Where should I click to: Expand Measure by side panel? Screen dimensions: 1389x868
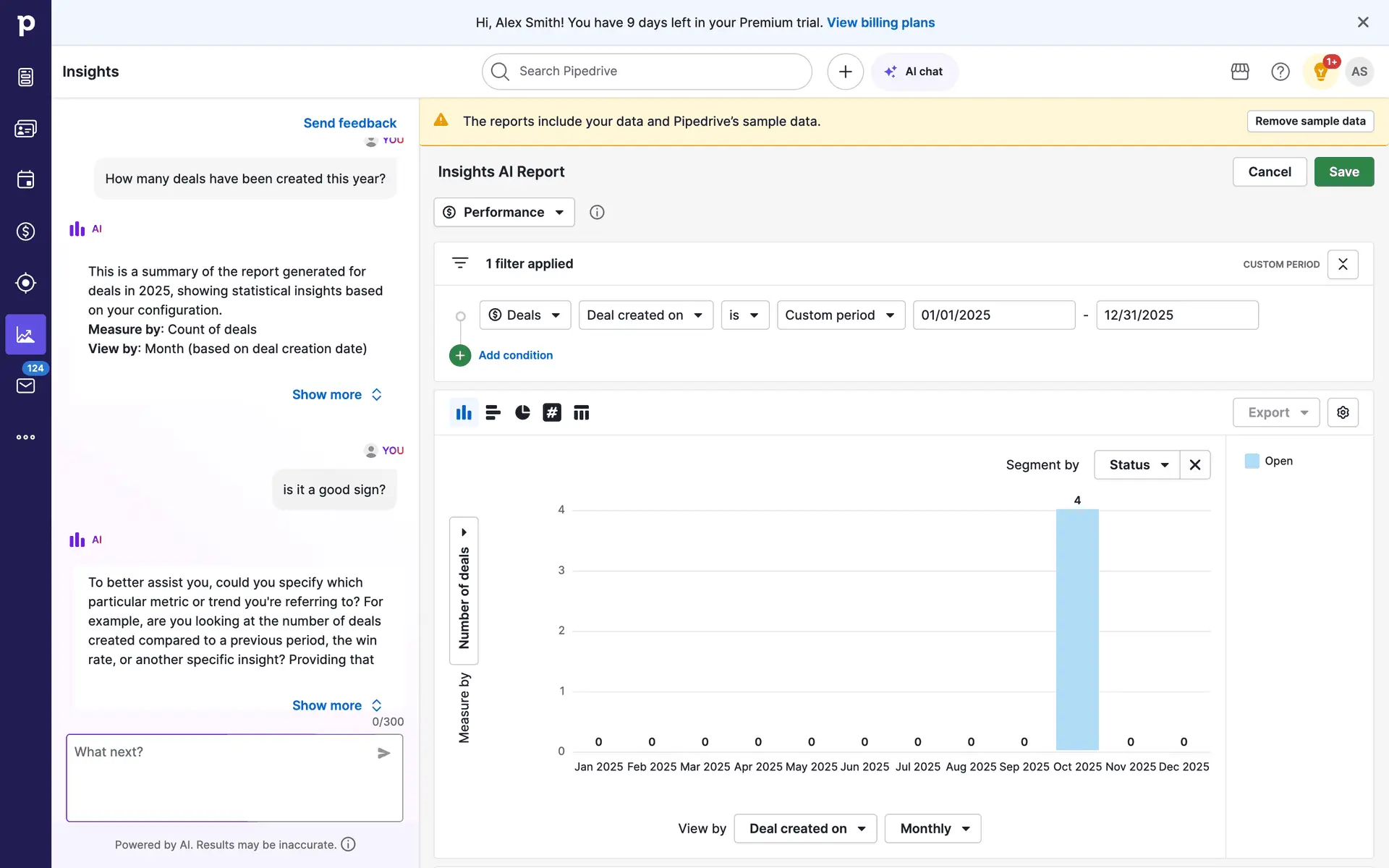click(x=464, y=532)
